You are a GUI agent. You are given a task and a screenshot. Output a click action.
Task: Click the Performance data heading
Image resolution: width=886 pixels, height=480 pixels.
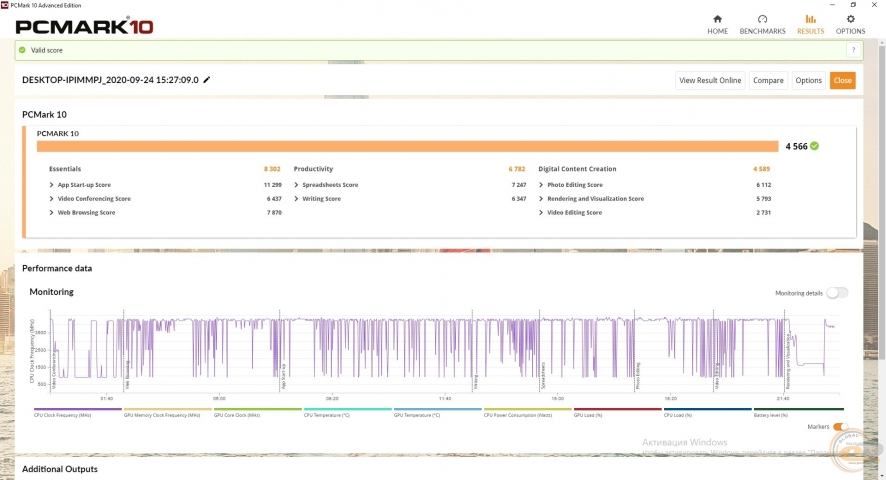coord(57,268)
